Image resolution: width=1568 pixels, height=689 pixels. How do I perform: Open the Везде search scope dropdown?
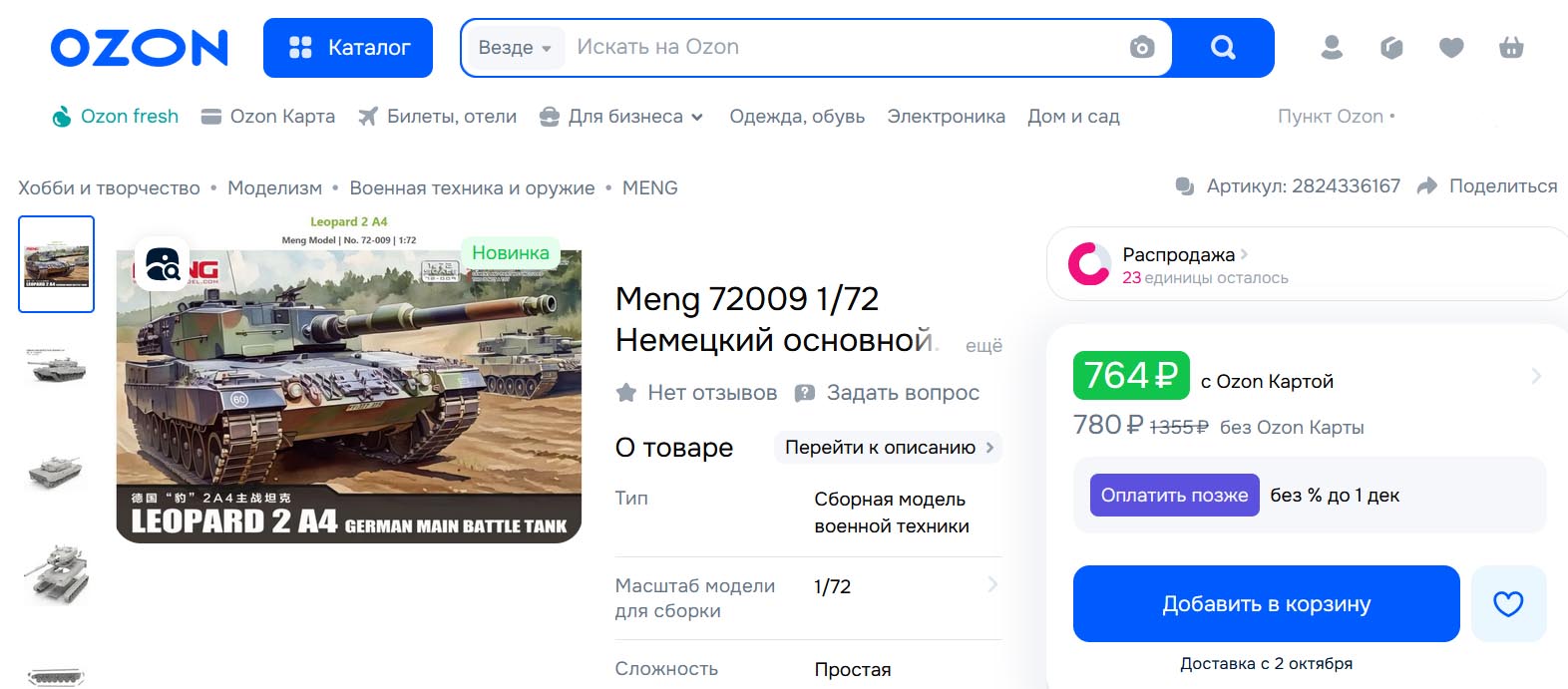click(515, 47)
